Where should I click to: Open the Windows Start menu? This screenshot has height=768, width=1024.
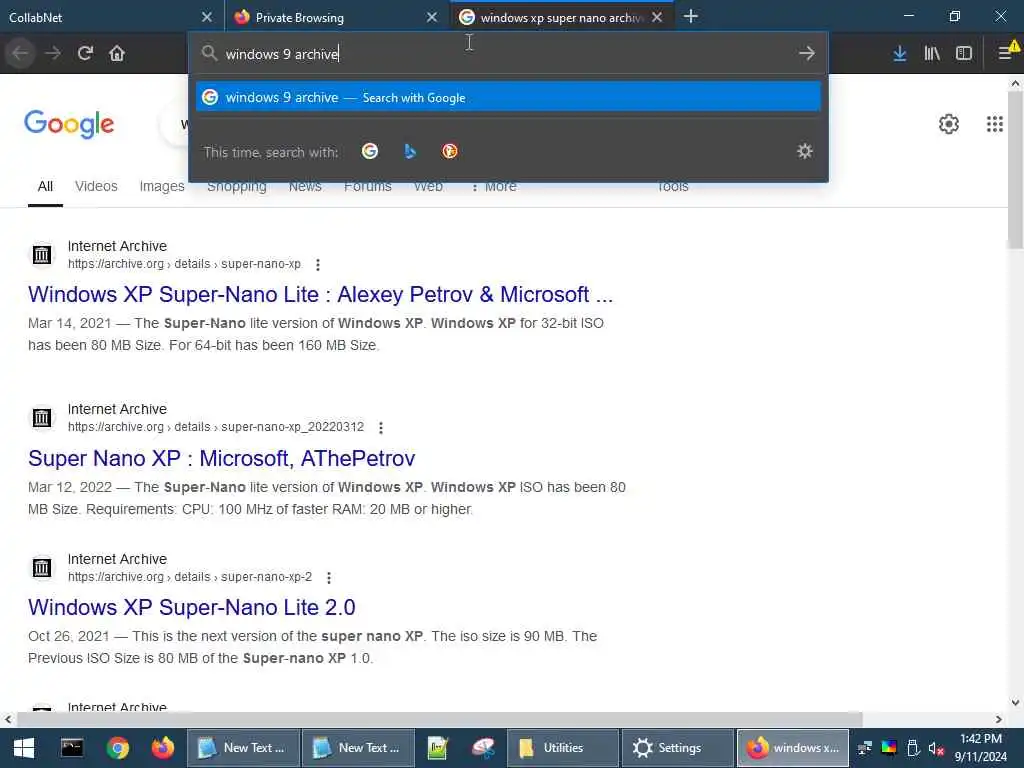tap(24, 748)
